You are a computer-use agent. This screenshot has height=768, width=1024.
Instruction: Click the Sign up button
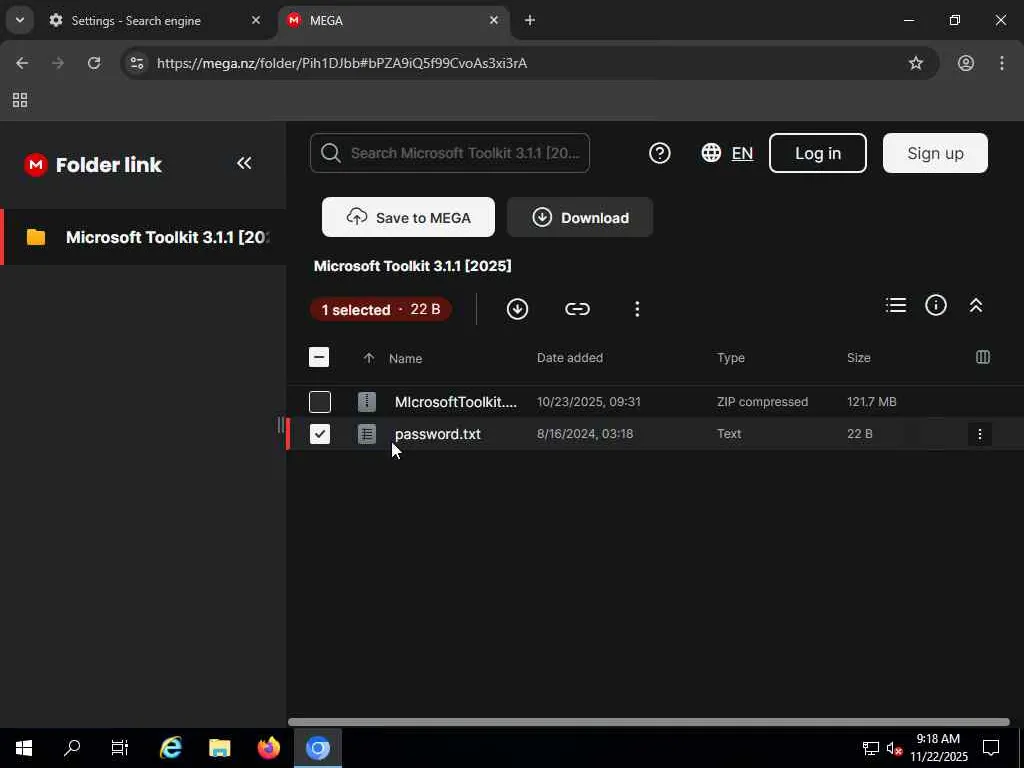click(x=935, y=153)
